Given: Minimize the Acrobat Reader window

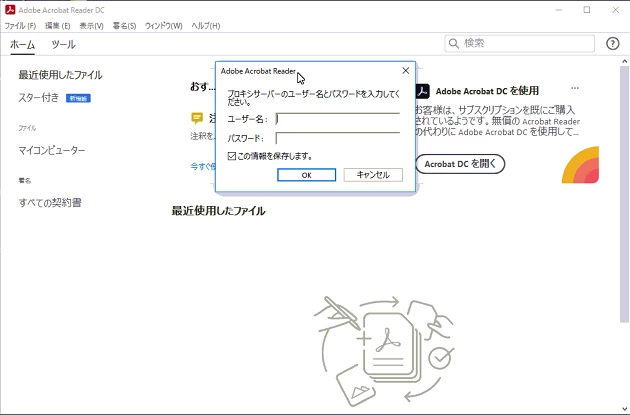Looking at the screenshot, I should pyautogui.click(x=559, y=10).
